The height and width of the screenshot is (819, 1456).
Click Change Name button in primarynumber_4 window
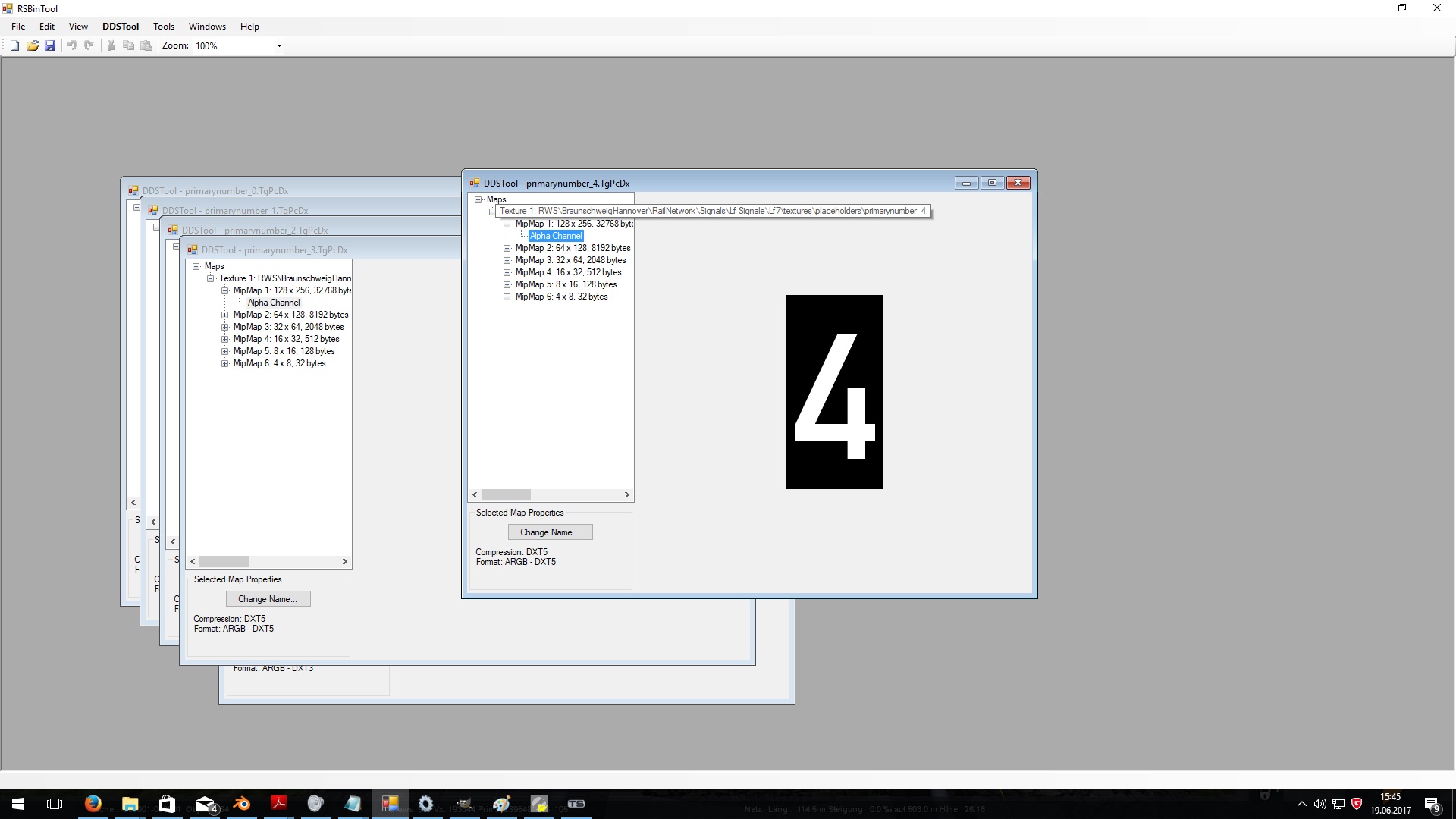tap(550, 532)
